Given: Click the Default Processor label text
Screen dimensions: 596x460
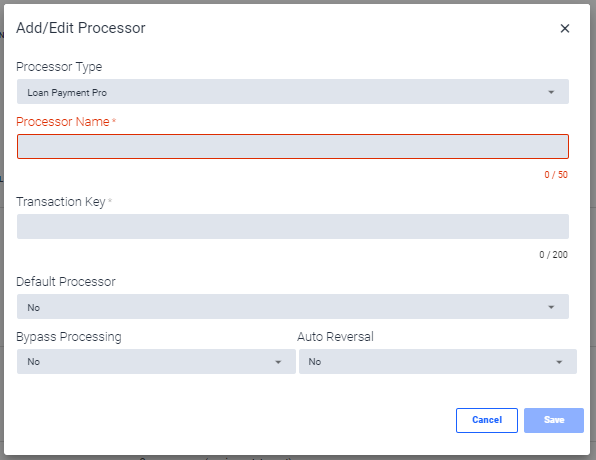Looking at the screenshot, I should pyautogui.click(x=66, y=282).
